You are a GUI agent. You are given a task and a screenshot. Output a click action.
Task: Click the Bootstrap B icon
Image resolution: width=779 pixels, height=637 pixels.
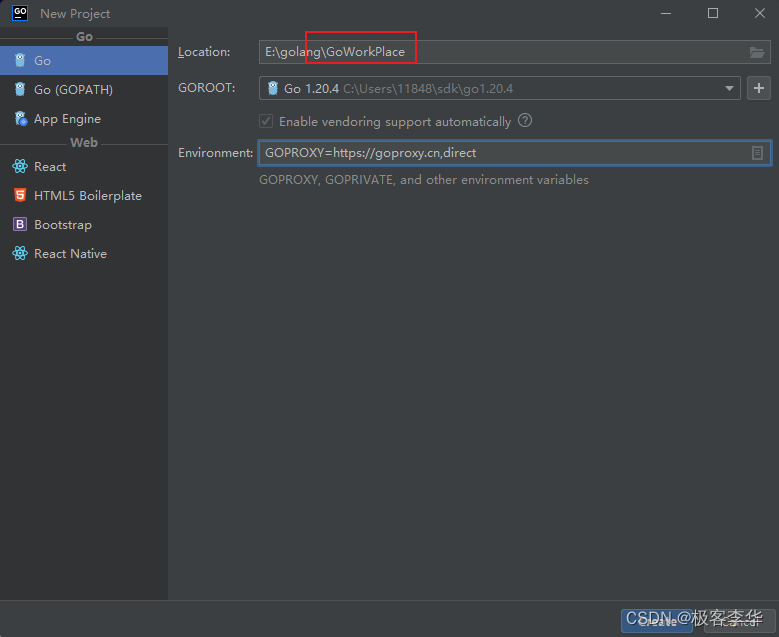[x=20, y=225]
